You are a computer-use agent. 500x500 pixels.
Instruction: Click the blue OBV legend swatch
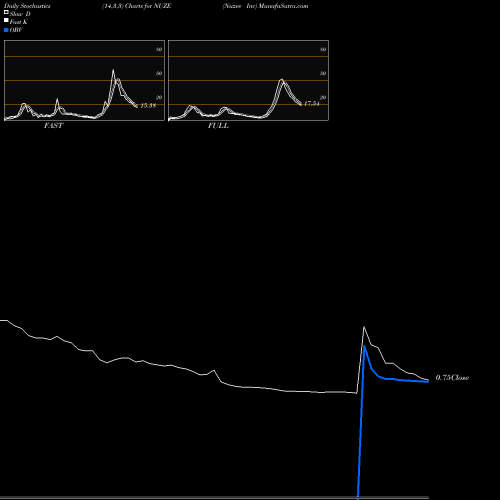[6, 30]
